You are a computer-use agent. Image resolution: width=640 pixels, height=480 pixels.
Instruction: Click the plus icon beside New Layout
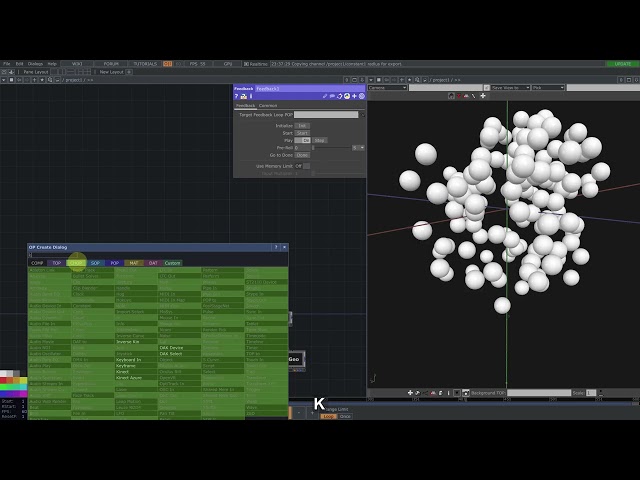tap(129, 72)
